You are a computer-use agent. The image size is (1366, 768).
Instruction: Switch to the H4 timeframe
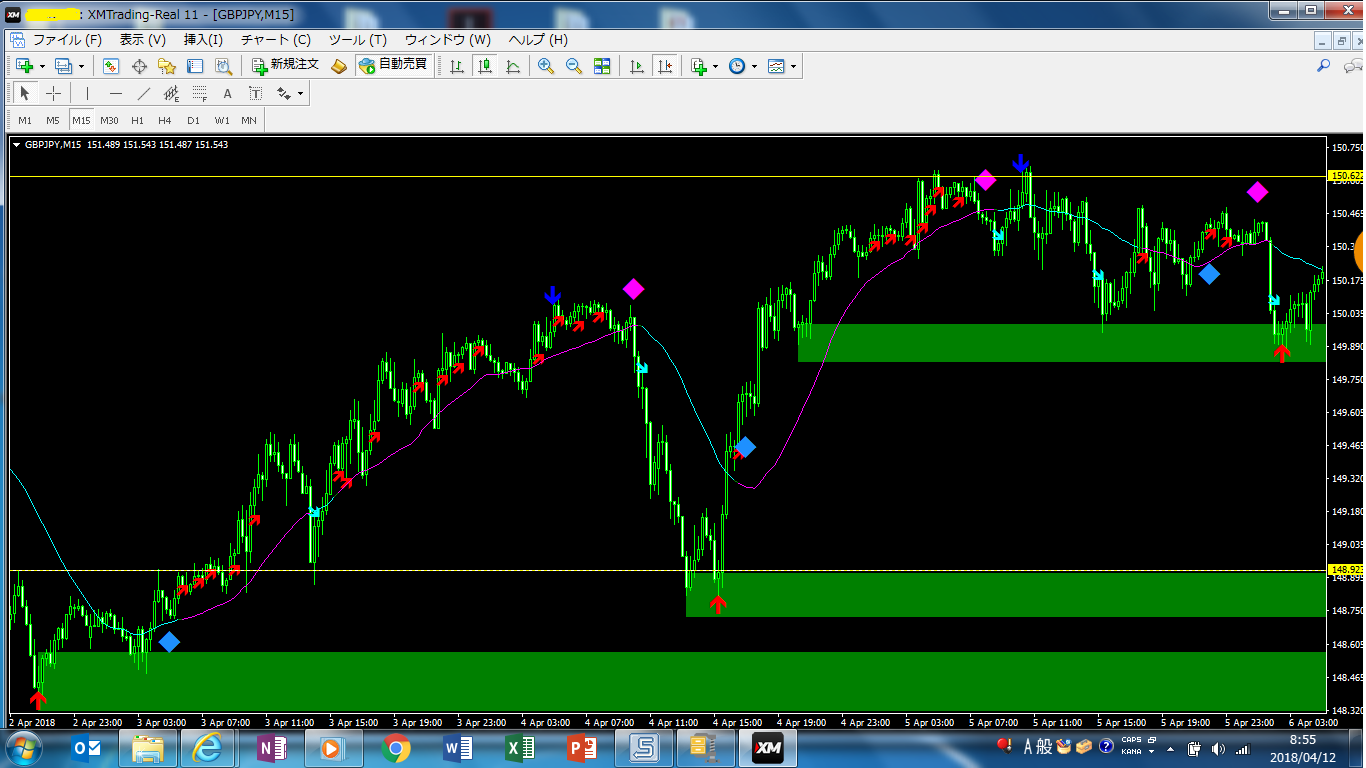pyautogui.click(x=165, y=121)
